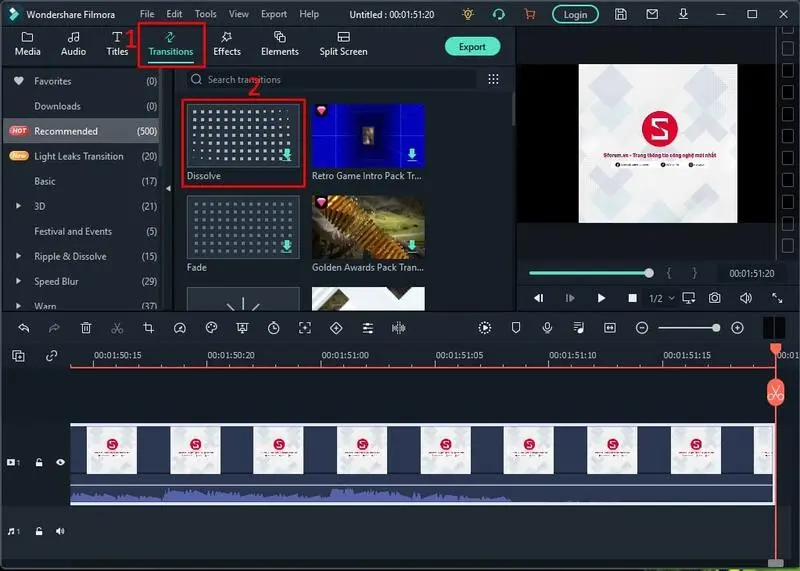
Task: Select Golden Awards Pack thumbnail
Action: [368, 228]
